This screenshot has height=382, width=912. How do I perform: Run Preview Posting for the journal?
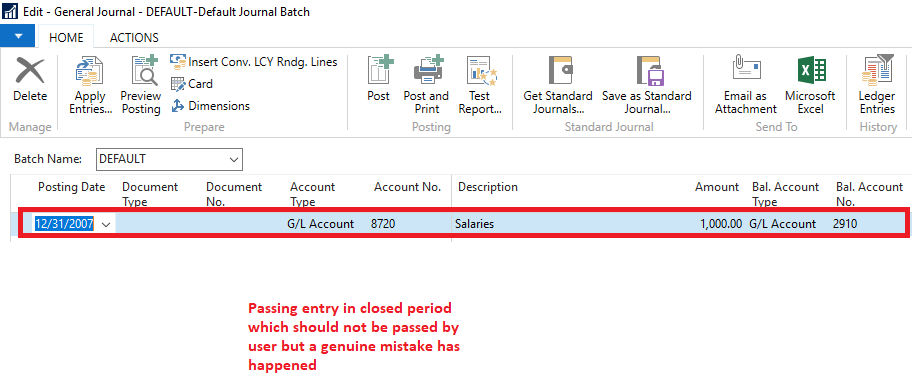(x=141, y=72)
